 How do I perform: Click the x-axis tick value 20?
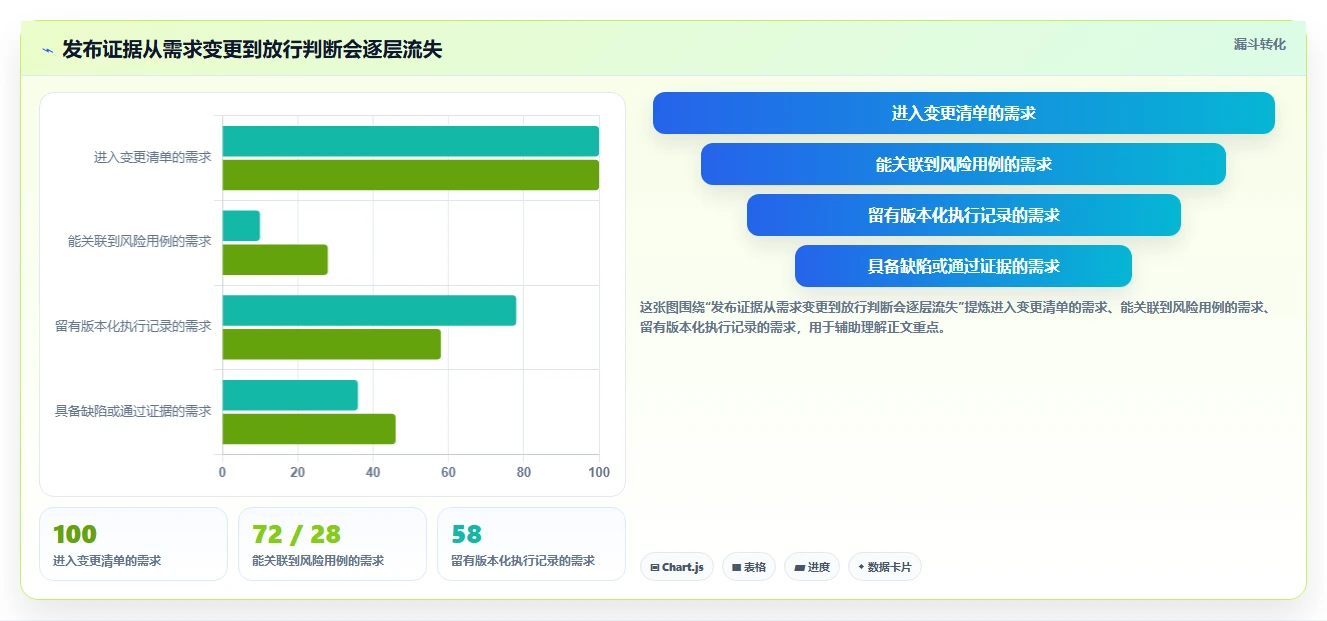point(297,472)
